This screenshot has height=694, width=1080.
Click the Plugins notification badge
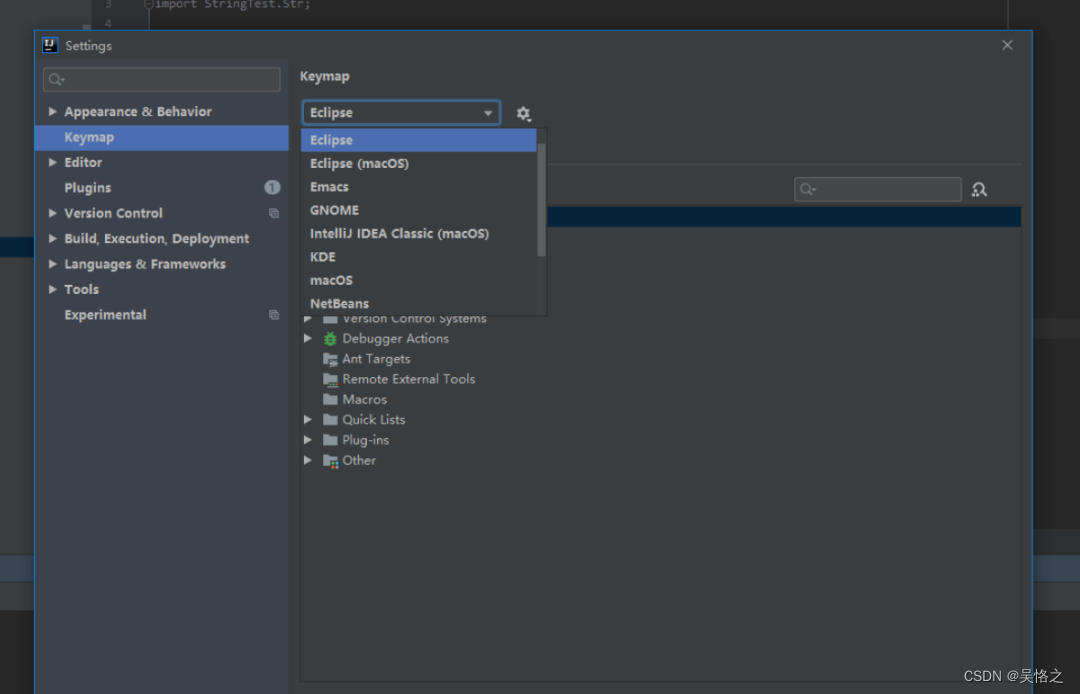(272, 187)
